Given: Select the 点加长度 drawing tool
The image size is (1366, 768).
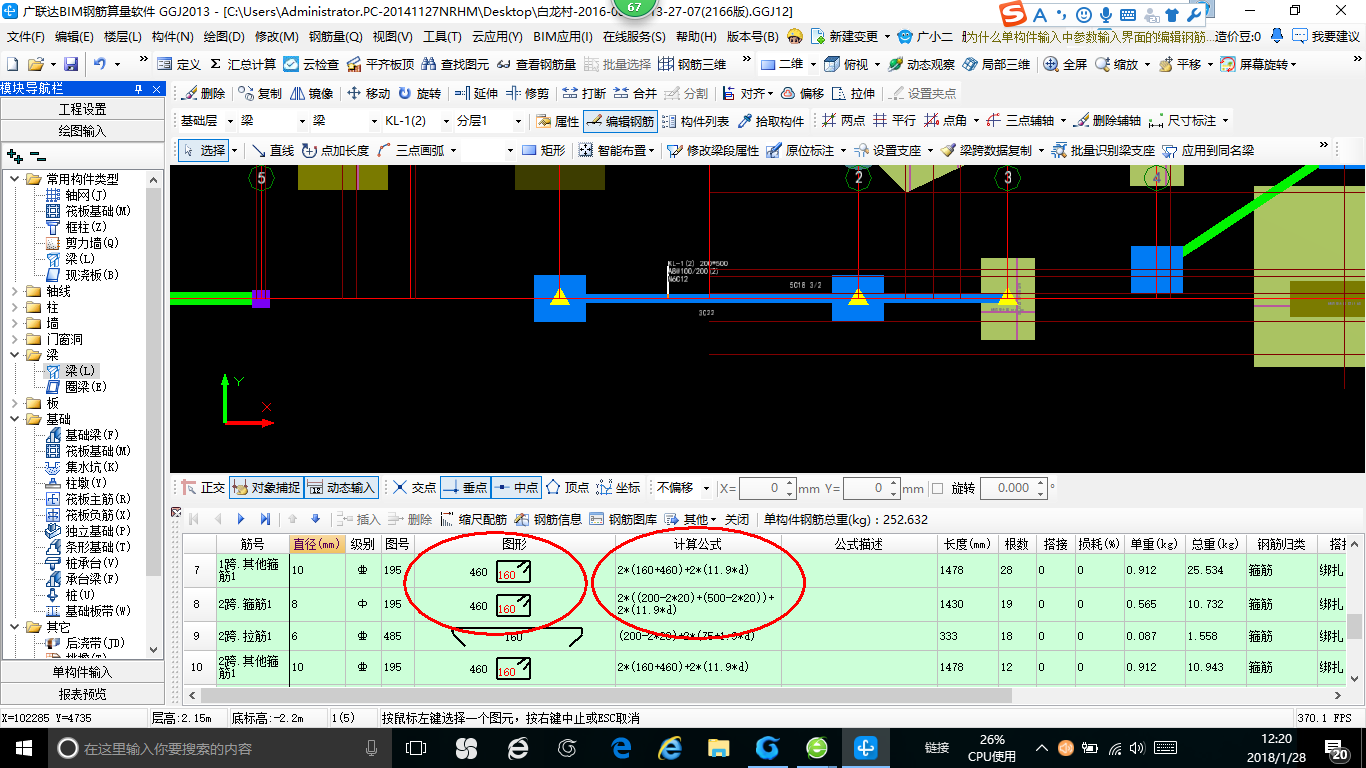Looking at the screenshot, I should click(x=335, y=150).
